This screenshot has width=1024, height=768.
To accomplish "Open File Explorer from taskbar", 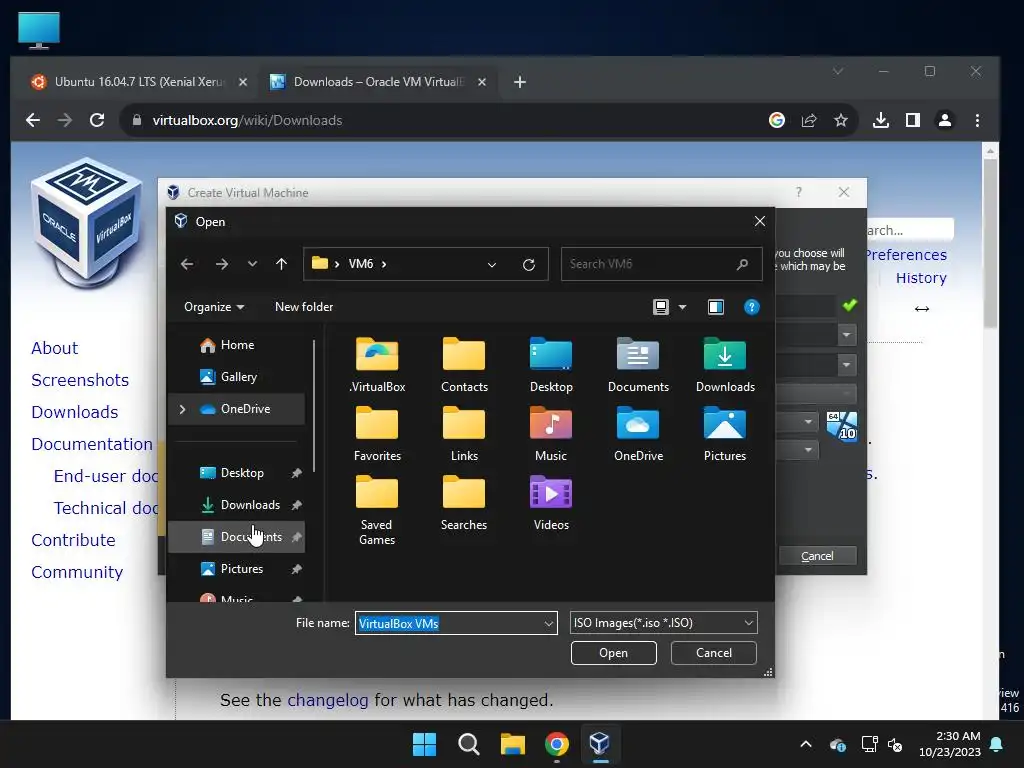I will coord(513,744).
